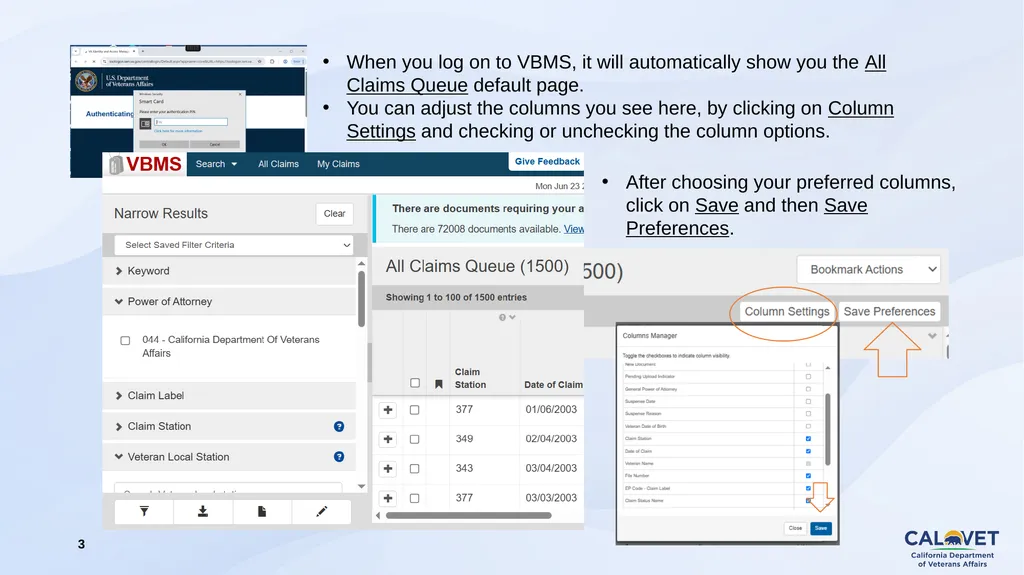Viewport: 1024px width, 575px height.
Task: Open the Search dropdown menu in VBMS navbar
Action: [216, 164]
